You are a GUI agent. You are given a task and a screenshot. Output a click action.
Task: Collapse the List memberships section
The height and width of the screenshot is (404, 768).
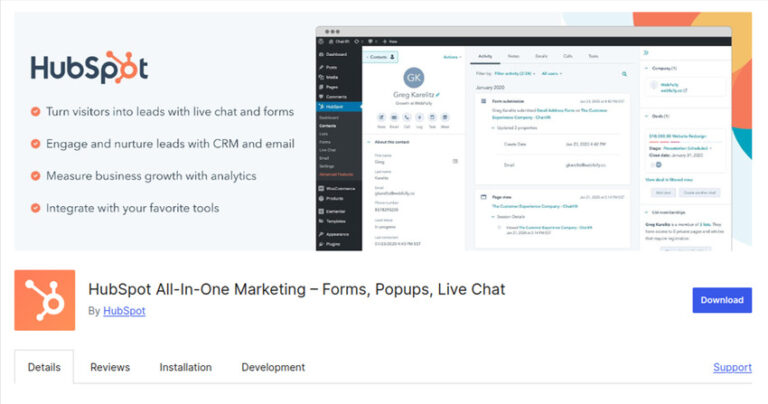pos(647,213)
